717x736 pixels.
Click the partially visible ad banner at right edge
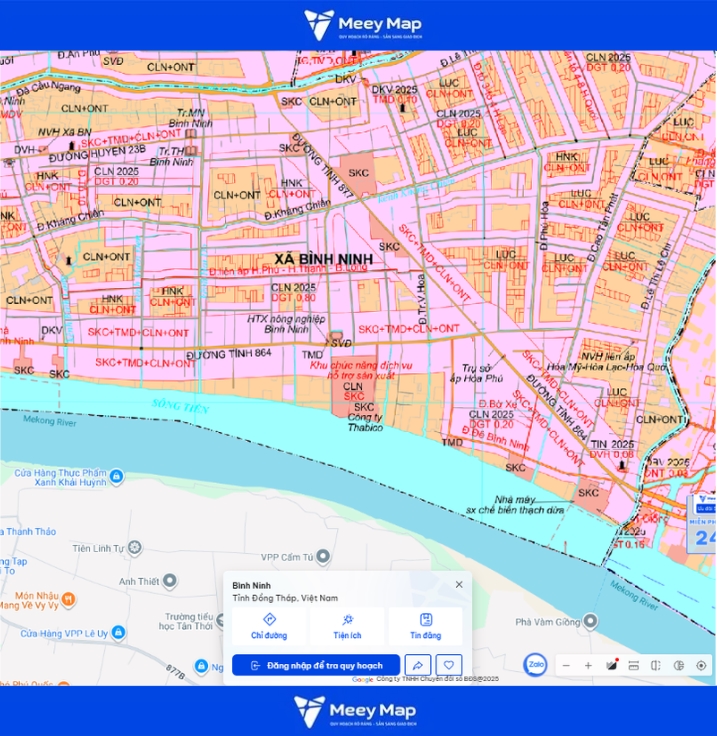[702, 524]
